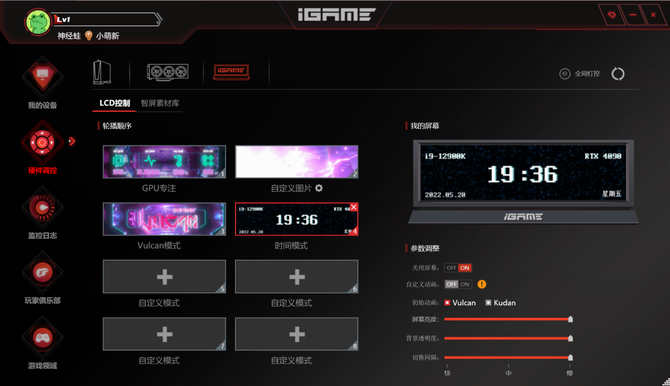Add custom mode in slot 5
670x386 pixels.
coord(165,277)
